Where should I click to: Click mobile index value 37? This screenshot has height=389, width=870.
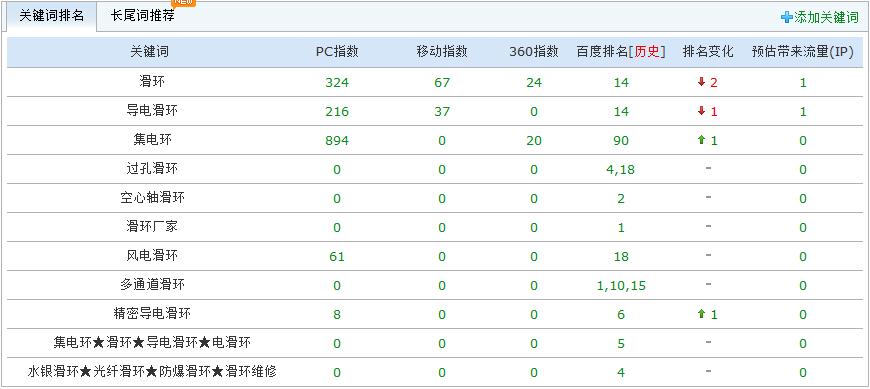tap(442, 112)
